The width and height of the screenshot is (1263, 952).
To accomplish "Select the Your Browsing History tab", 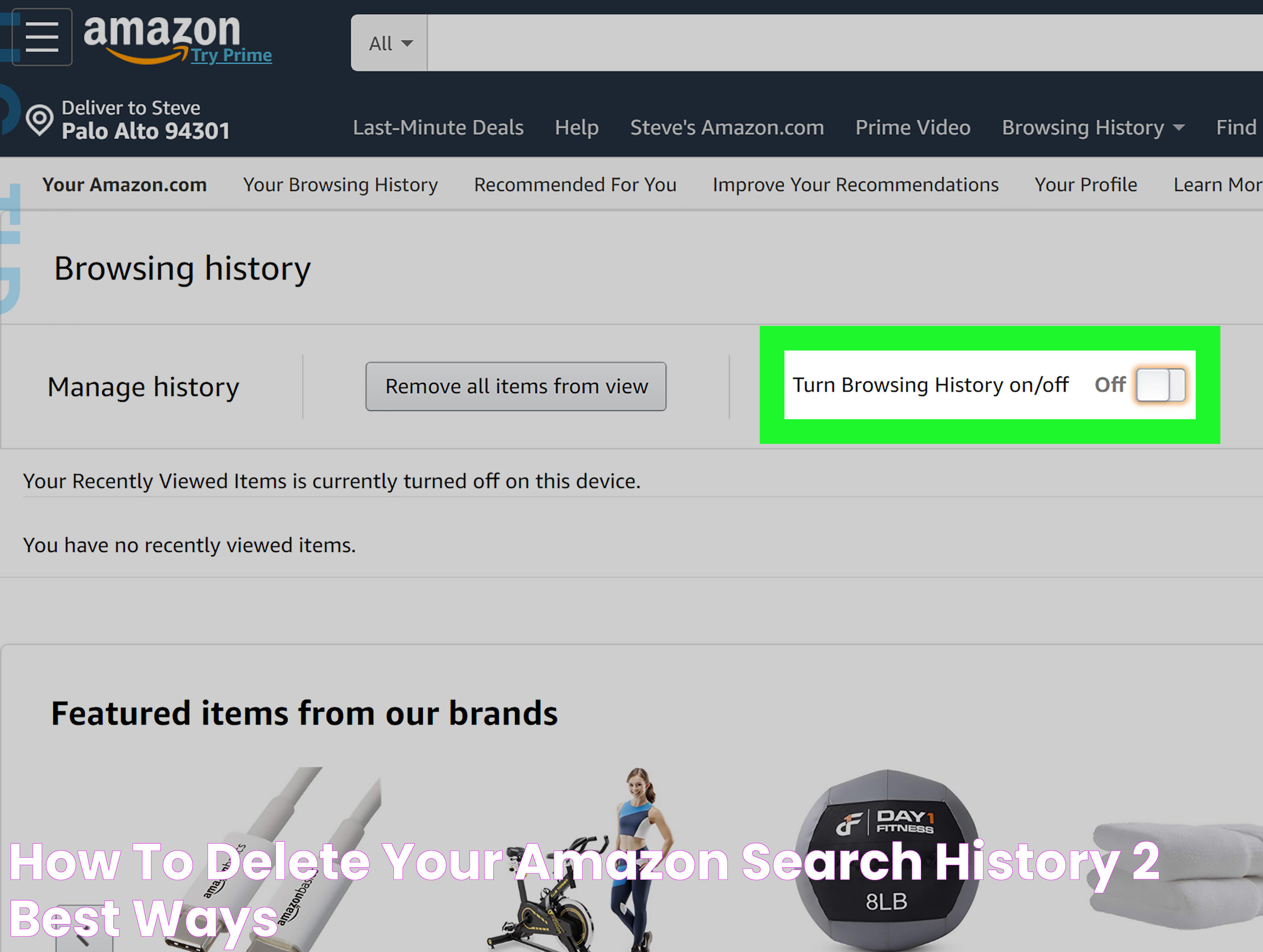I will (x=340, y=183).
